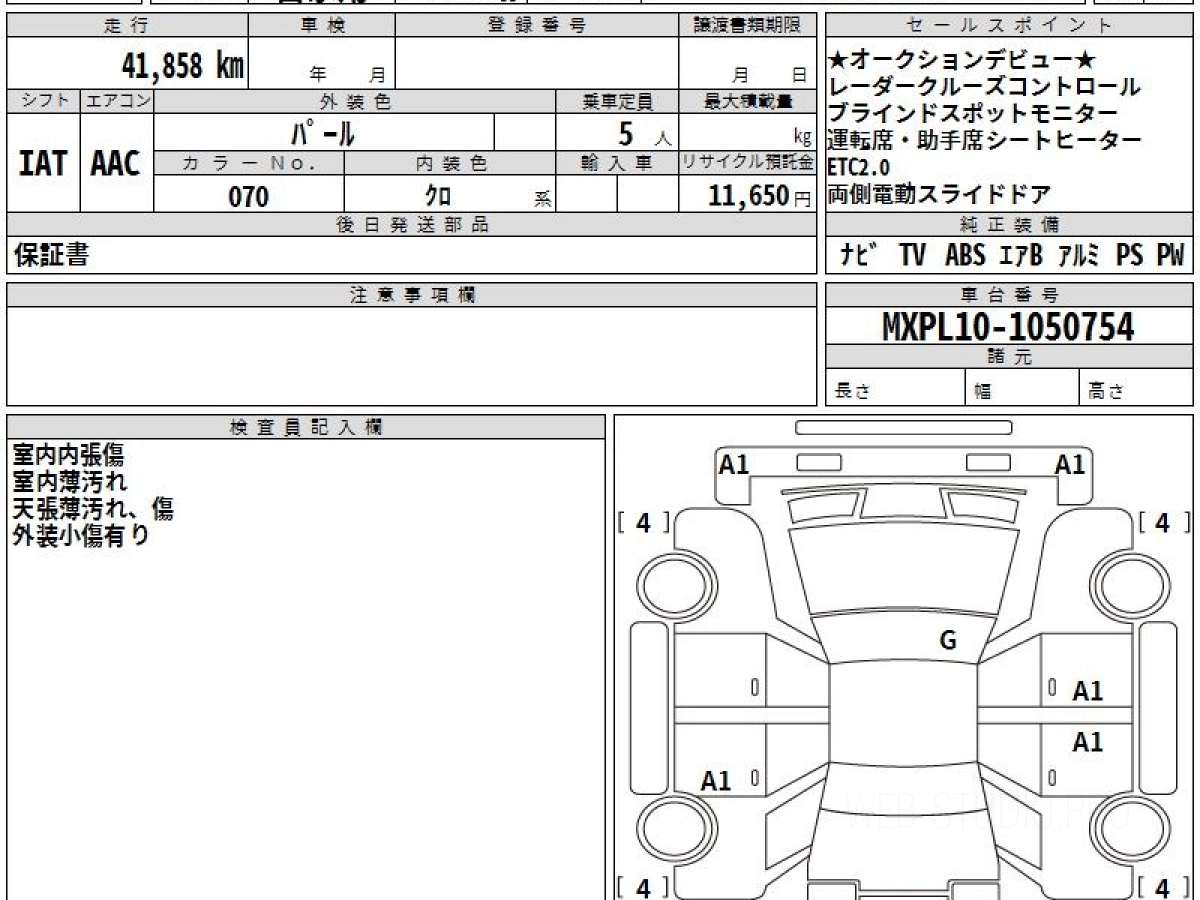1200x900 pixels.
Task: Click the 高さ field label
Action: pyautogui.click(x=1106, y=392)
